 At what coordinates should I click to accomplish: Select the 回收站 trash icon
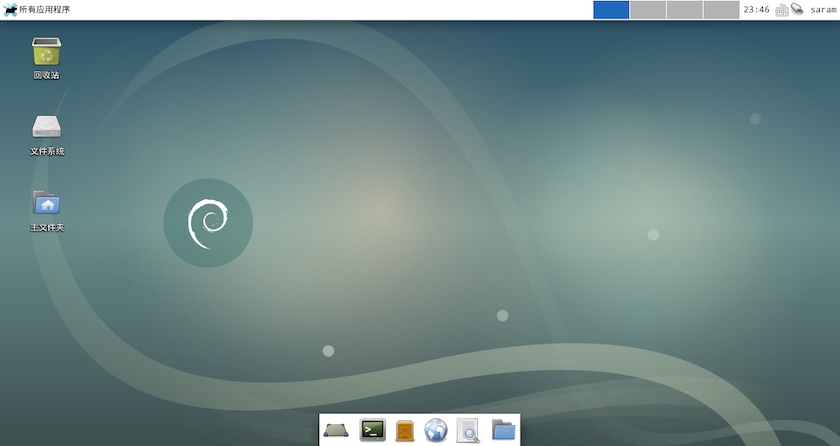click(47, 51)
